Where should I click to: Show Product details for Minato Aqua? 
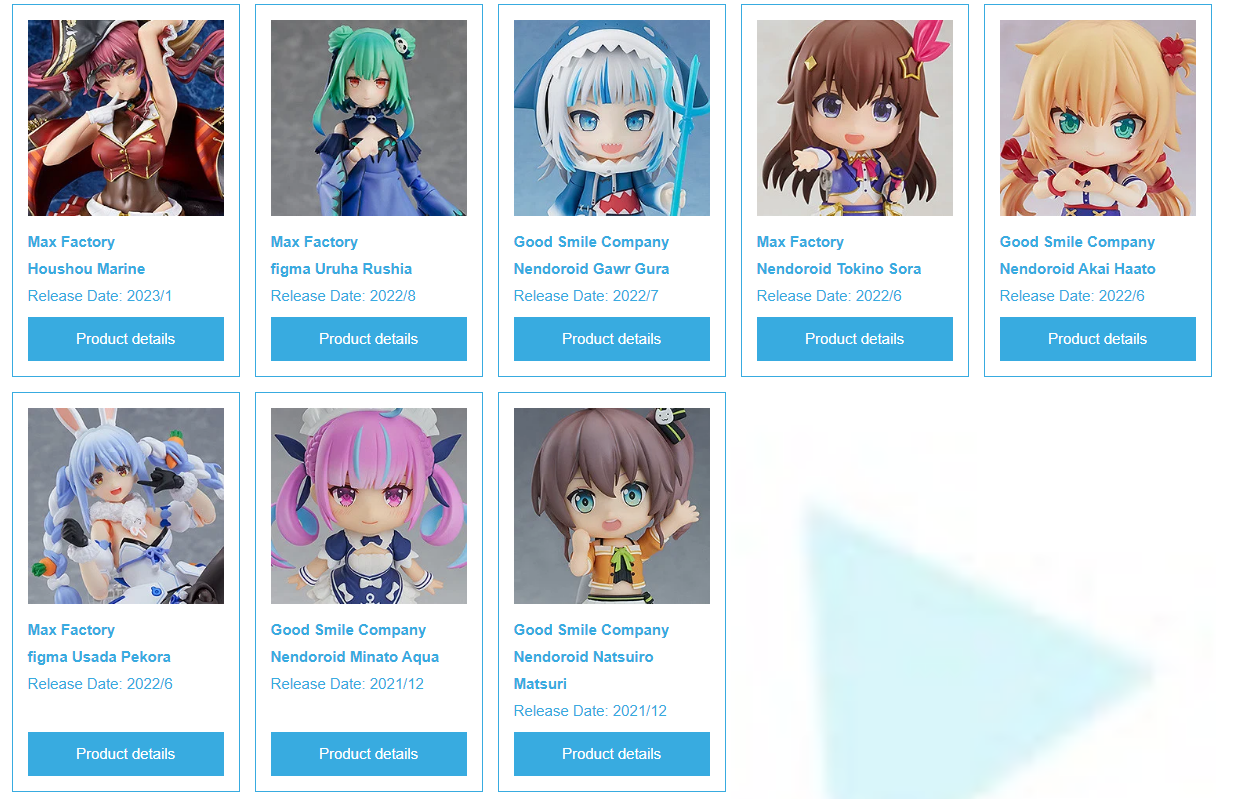tap(369, 754)
